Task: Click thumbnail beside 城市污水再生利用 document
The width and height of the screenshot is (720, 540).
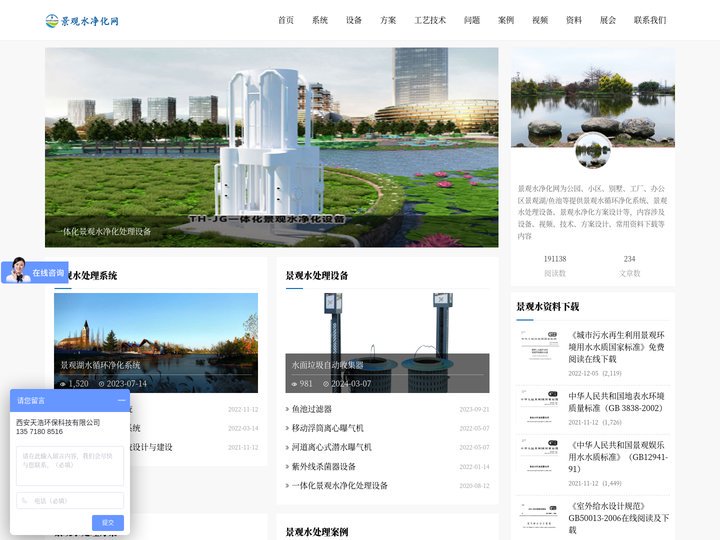Action: point(540,345)
